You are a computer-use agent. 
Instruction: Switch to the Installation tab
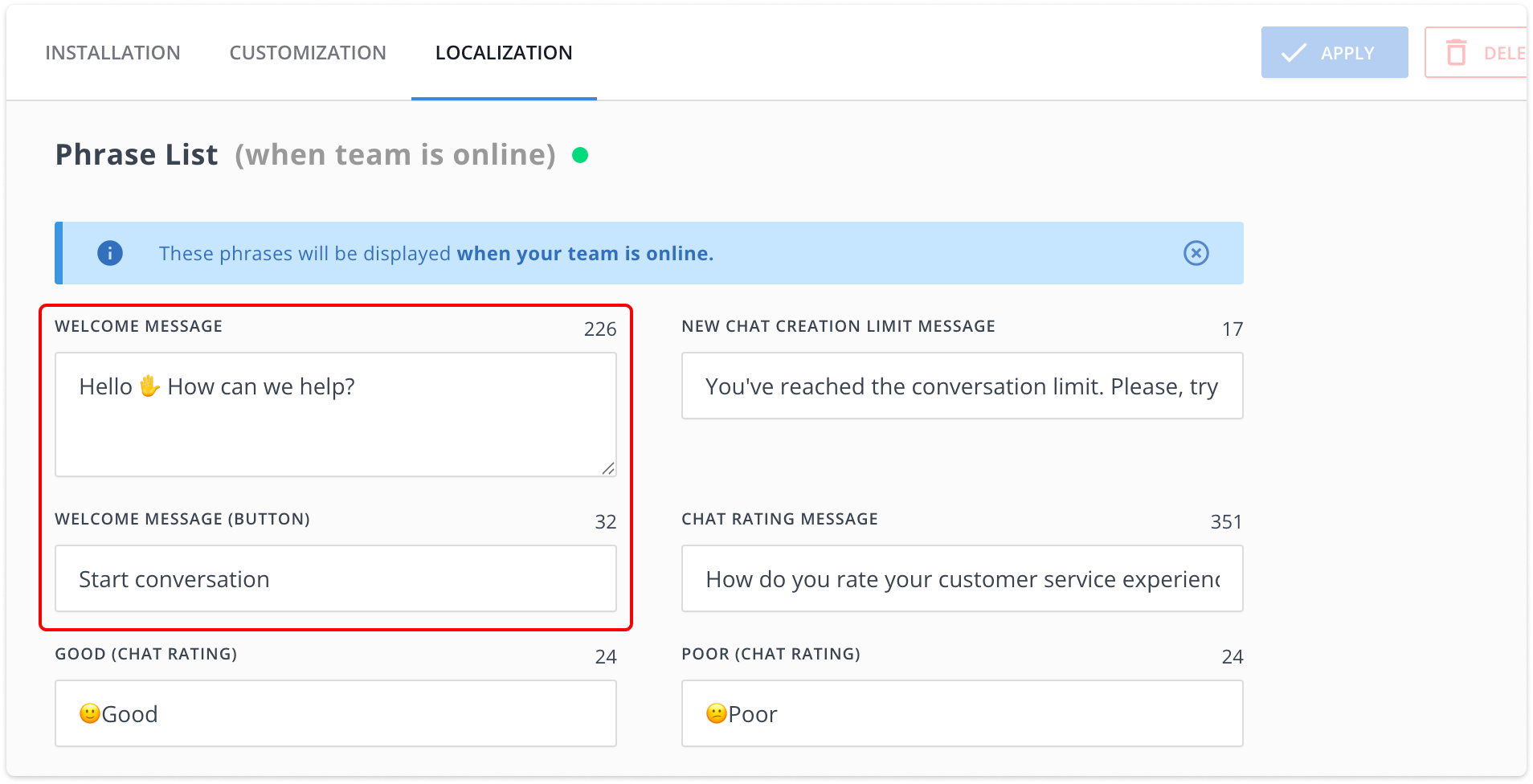tap(112, 52)
